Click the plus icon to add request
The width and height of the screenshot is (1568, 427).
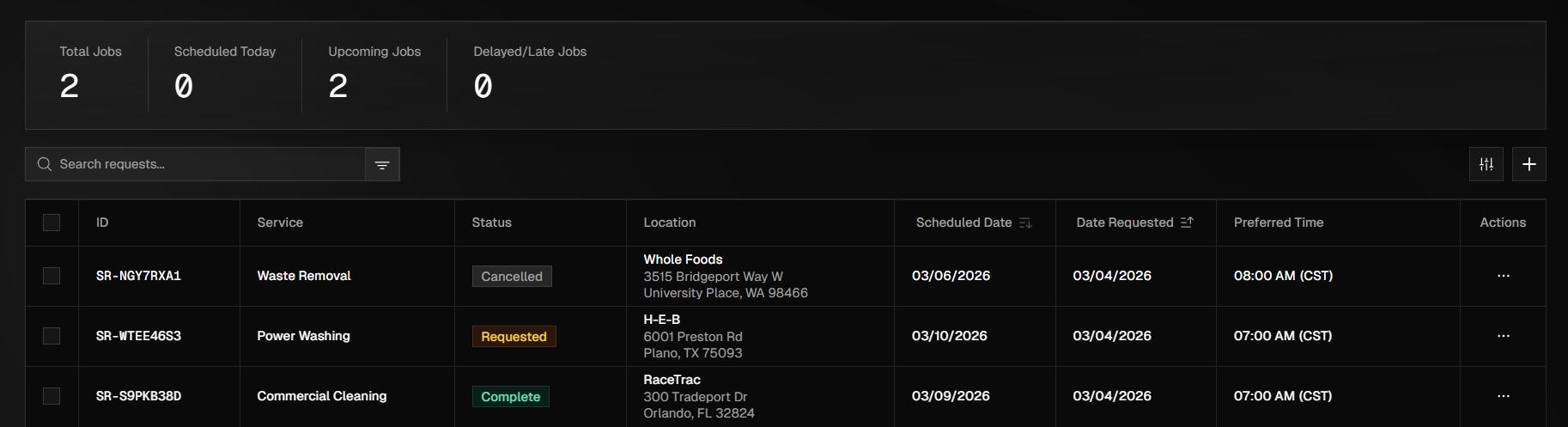coord(1528,164)
